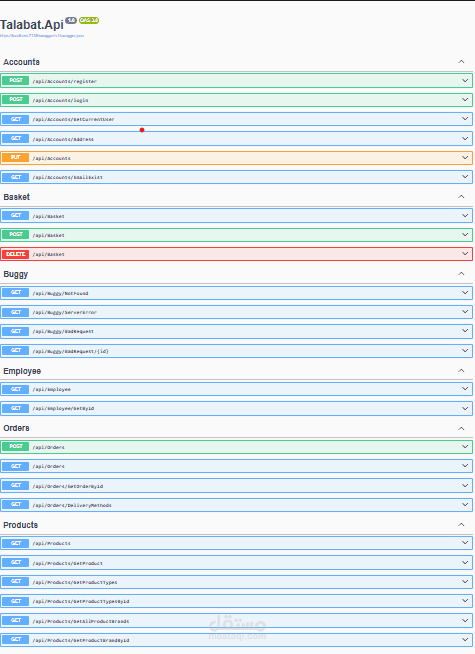This screenshot has width=475, height=654.
Task: Click the /api/Accounts/EmailExist path text
Action: (x=68, y=177)
